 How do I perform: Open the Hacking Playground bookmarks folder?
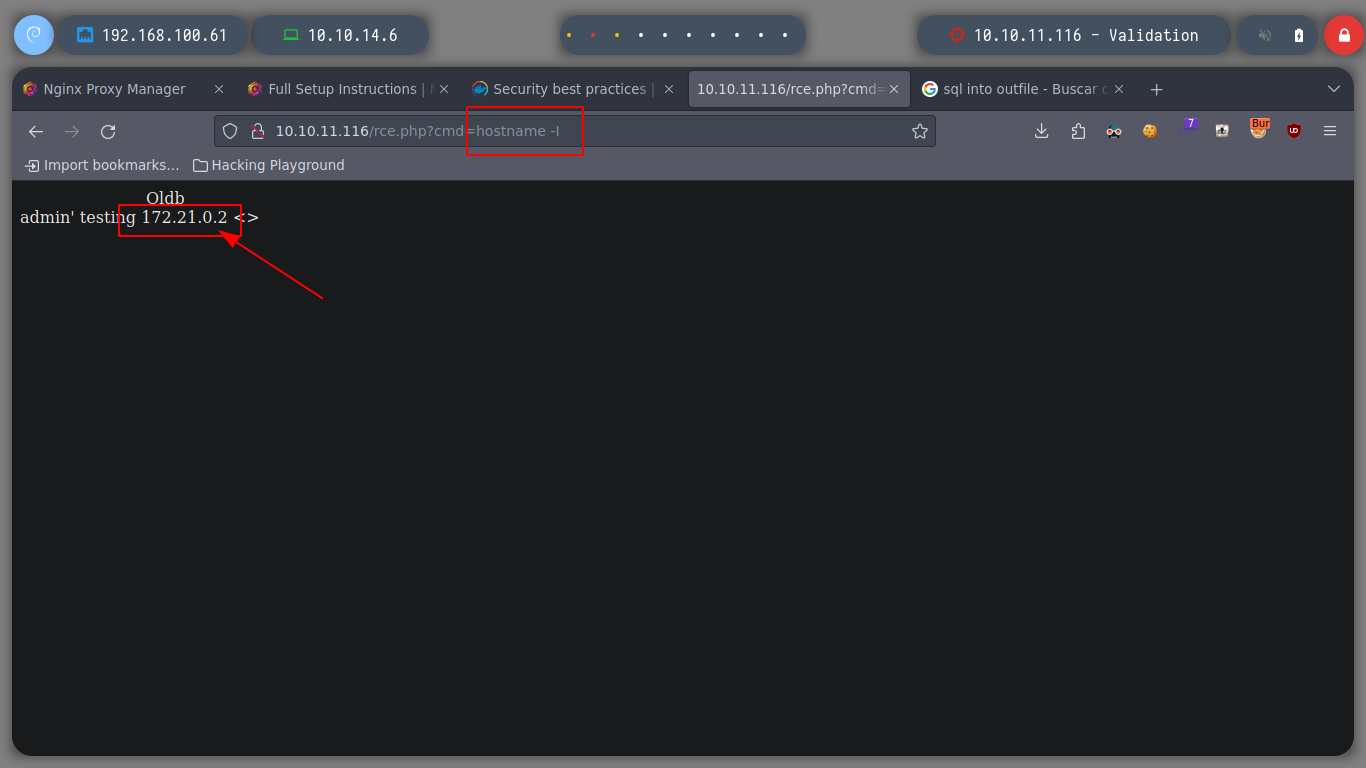269,165
